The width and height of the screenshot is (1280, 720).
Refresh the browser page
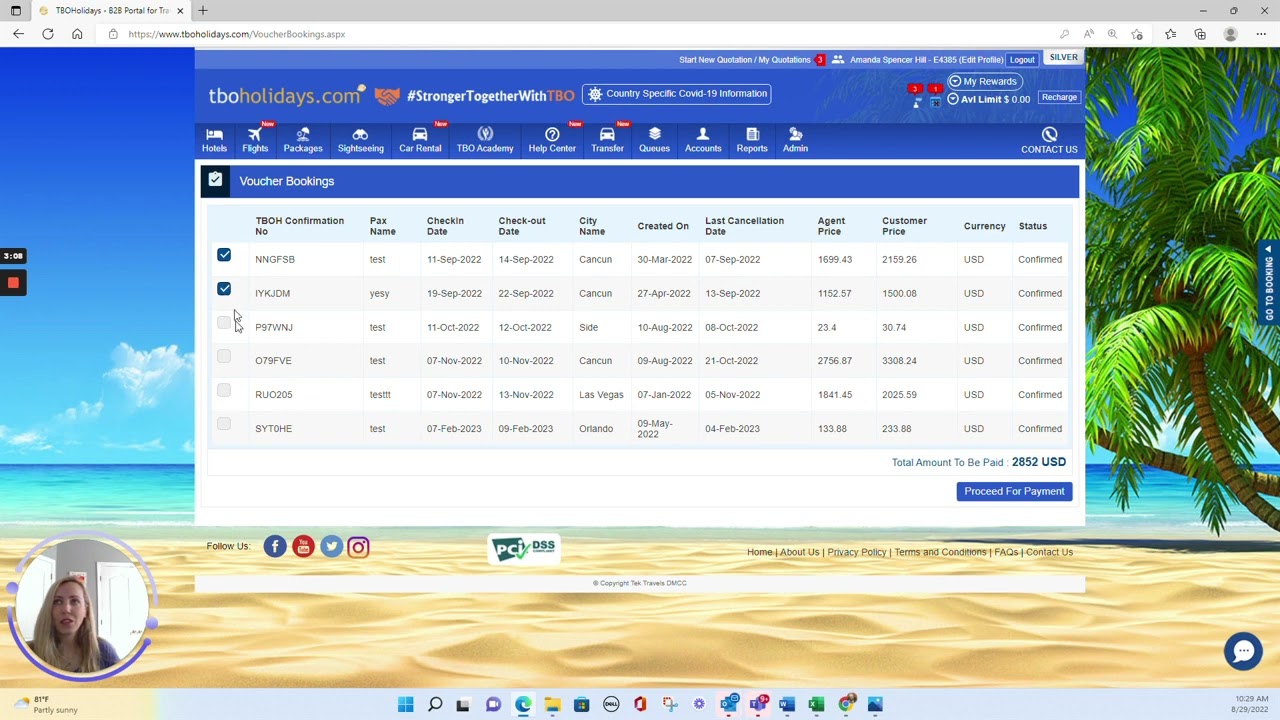tap(47, 34)
